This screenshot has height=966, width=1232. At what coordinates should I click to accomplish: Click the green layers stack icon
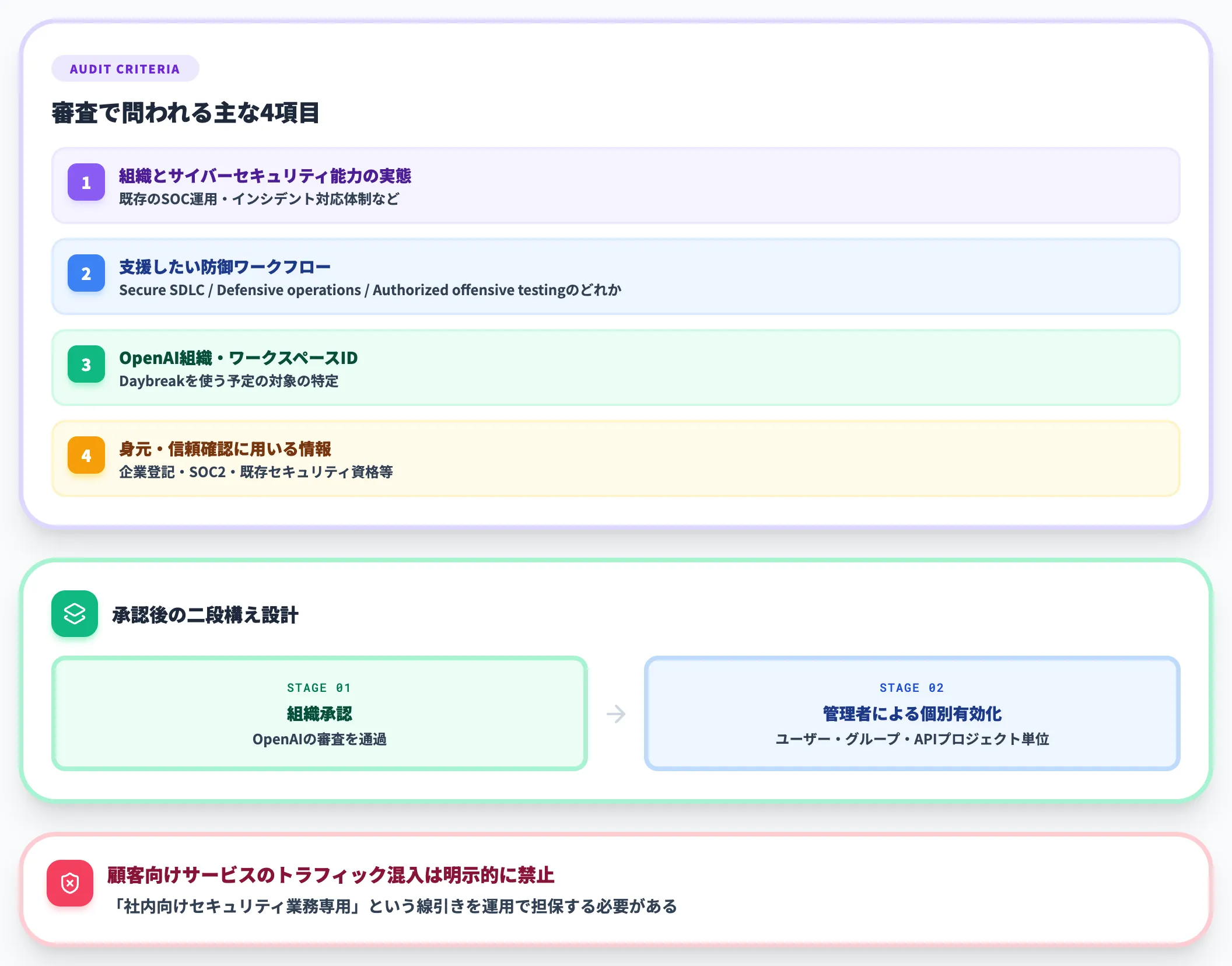pos(75,614)
